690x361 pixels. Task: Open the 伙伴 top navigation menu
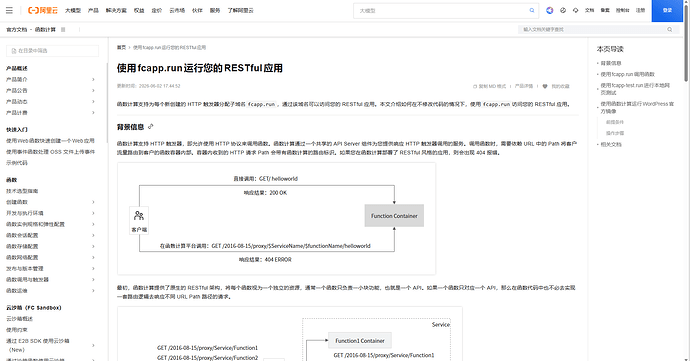coord(197,10)
